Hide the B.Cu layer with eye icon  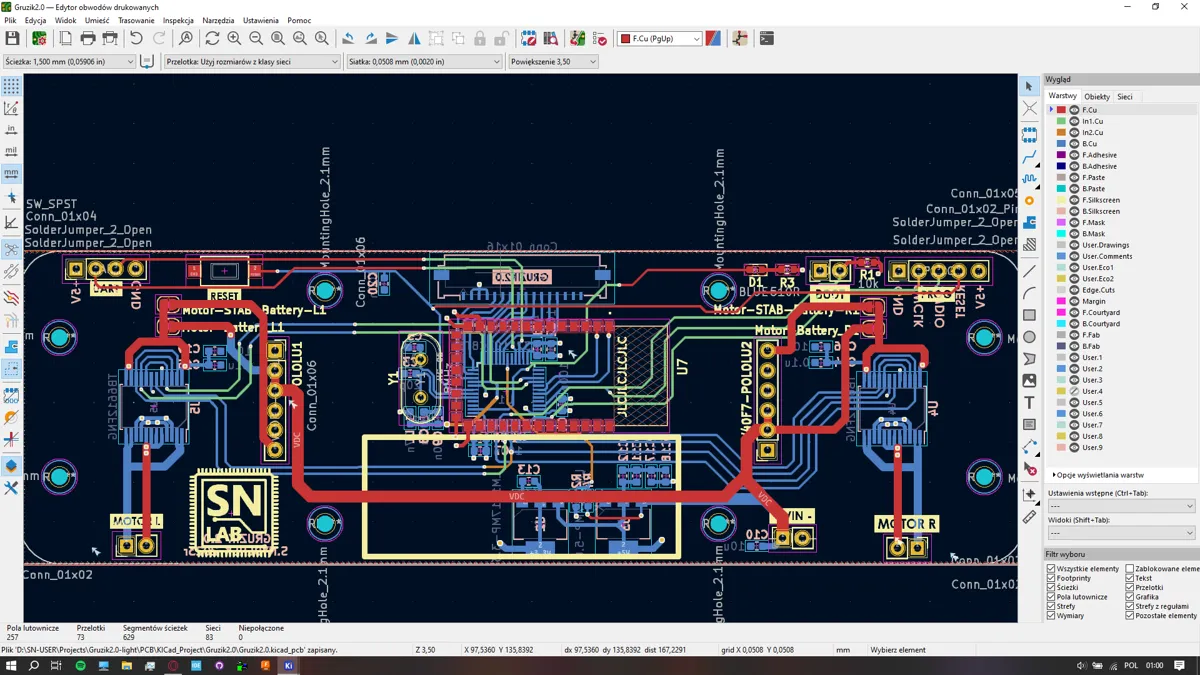click(x=1074, y=144)
